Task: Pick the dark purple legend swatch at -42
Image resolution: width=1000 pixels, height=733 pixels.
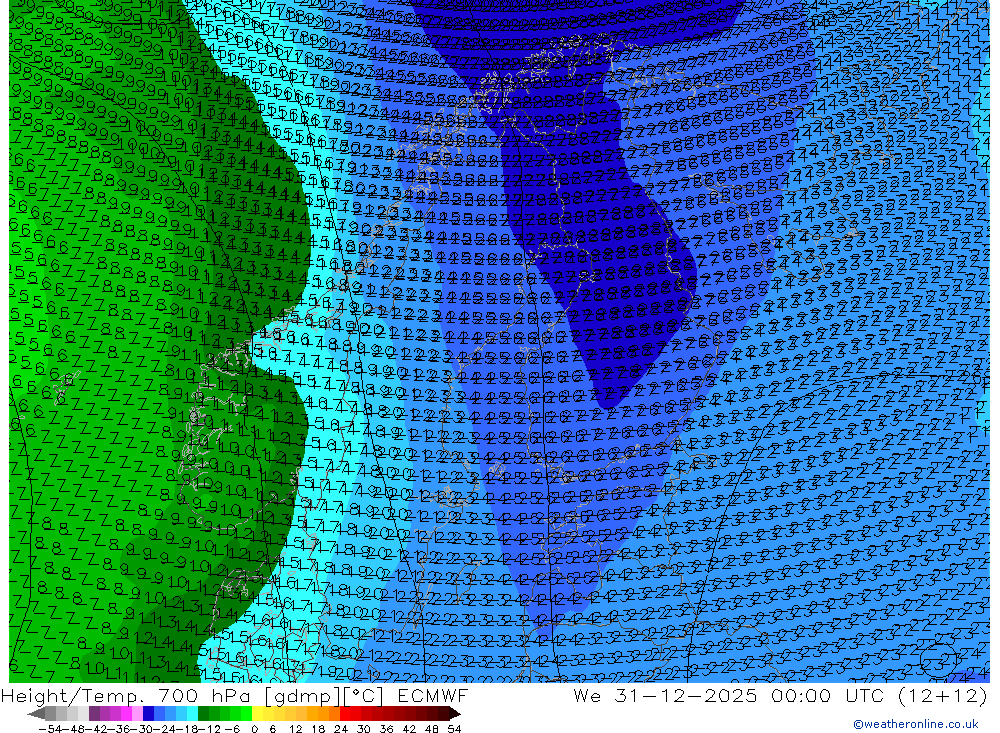Action: pyautogui.click(x=94, y=714)
